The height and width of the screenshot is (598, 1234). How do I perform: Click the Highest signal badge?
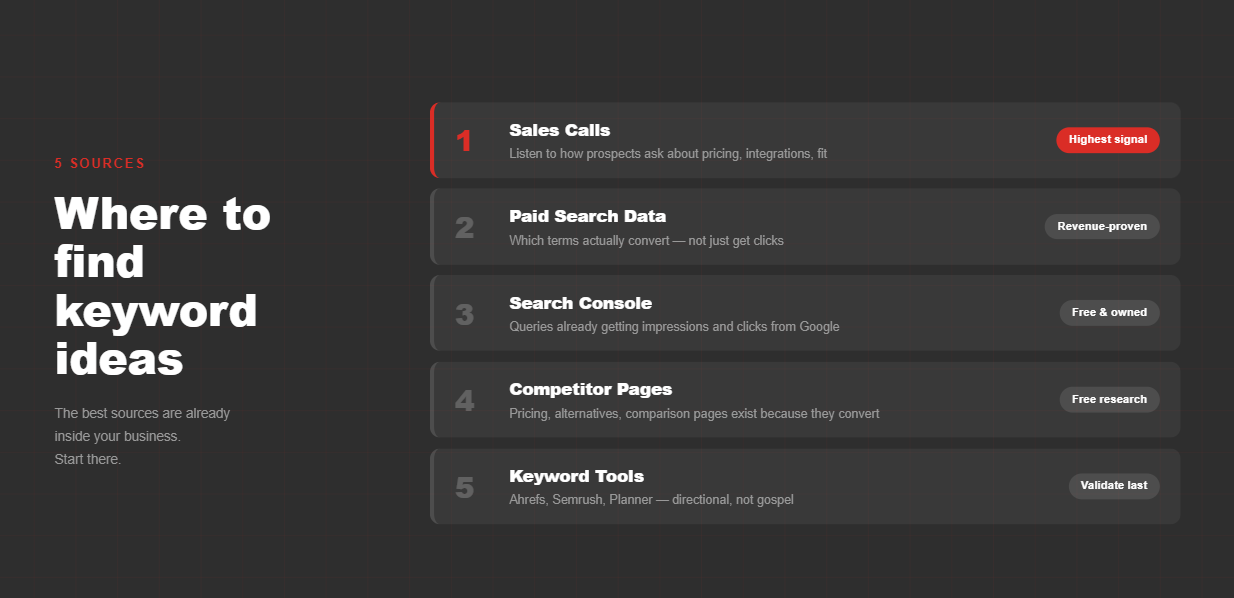coord(1107,140)
